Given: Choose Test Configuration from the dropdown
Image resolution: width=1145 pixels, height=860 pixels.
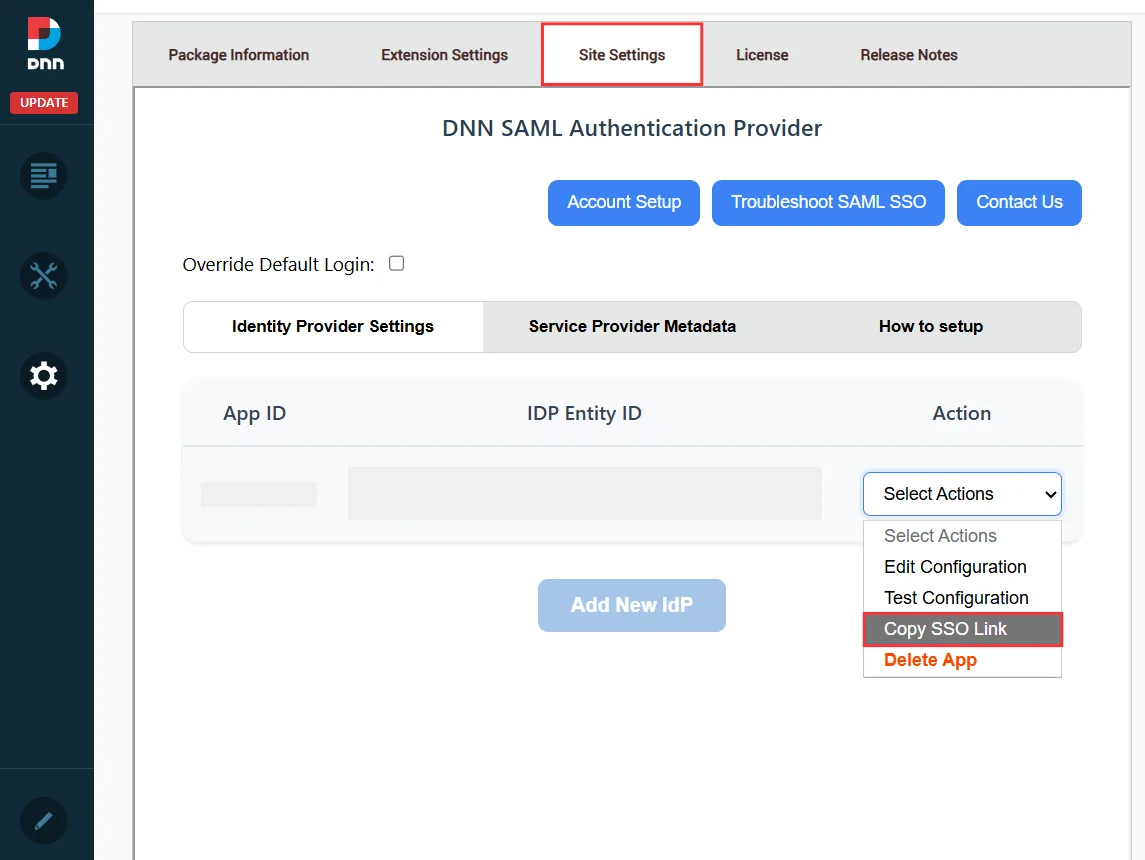Looking at the screenshot, I should [x=962, y=598].
